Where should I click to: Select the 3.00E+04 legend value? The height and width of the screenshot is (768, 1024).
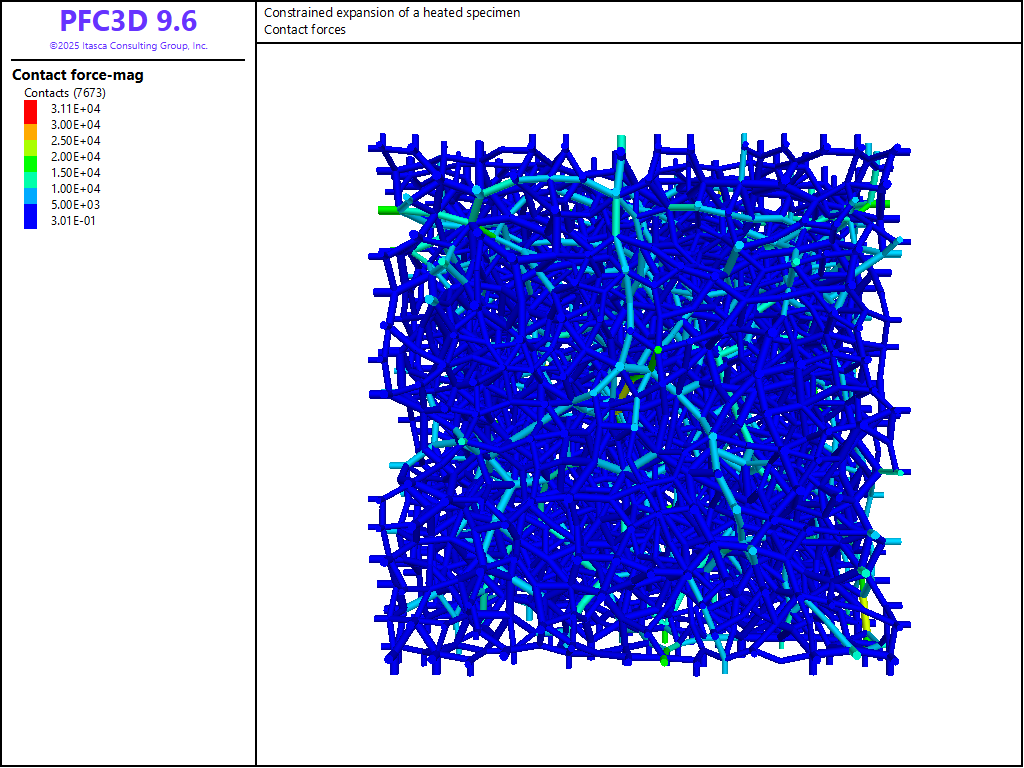click(76, 125)
